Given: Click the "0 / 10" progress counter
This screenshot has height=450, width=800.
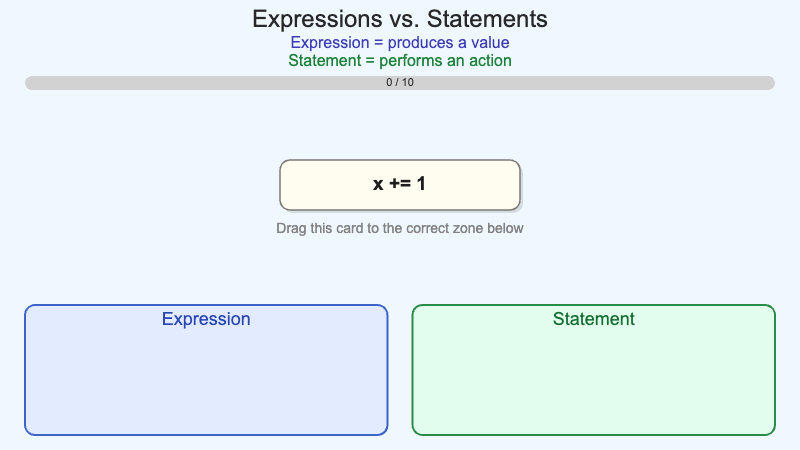Looking at the screenshot, I should pyautogui.click(x=400, y=83).
